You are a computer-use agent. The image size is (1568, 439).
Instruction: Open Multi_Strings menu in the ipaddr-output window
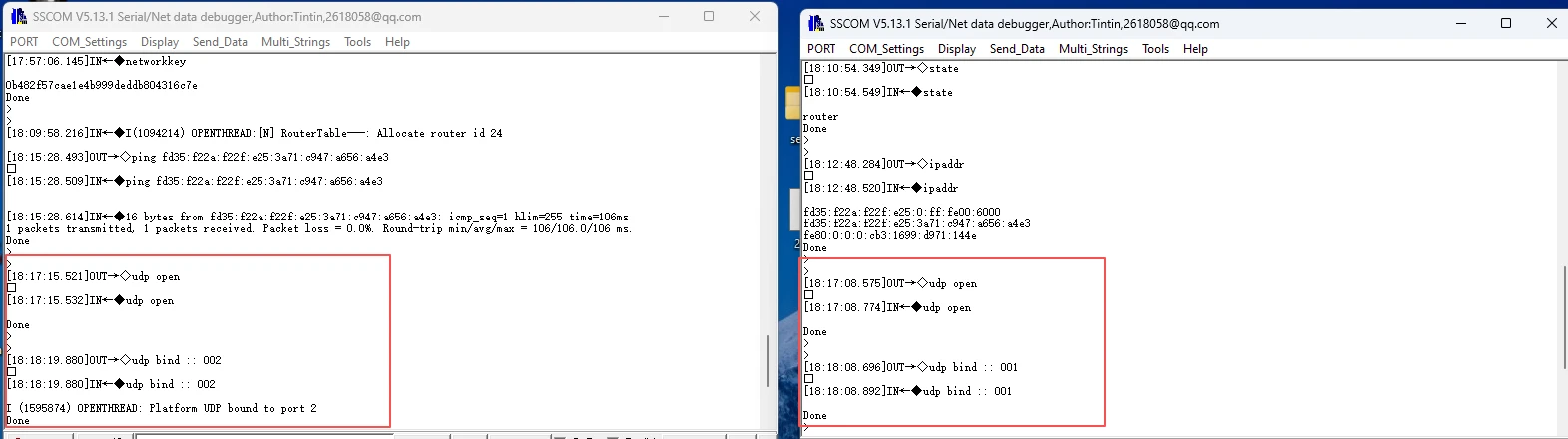[1093, 49]
